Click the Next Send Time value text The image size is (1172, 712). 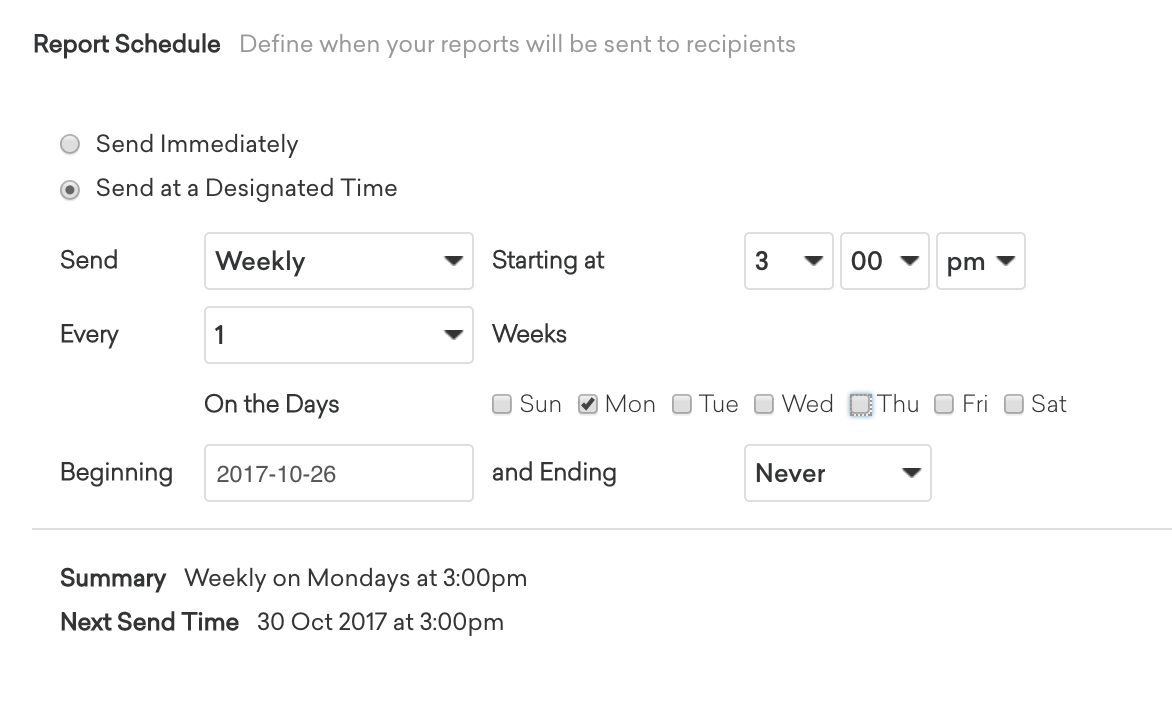(380, 622)
